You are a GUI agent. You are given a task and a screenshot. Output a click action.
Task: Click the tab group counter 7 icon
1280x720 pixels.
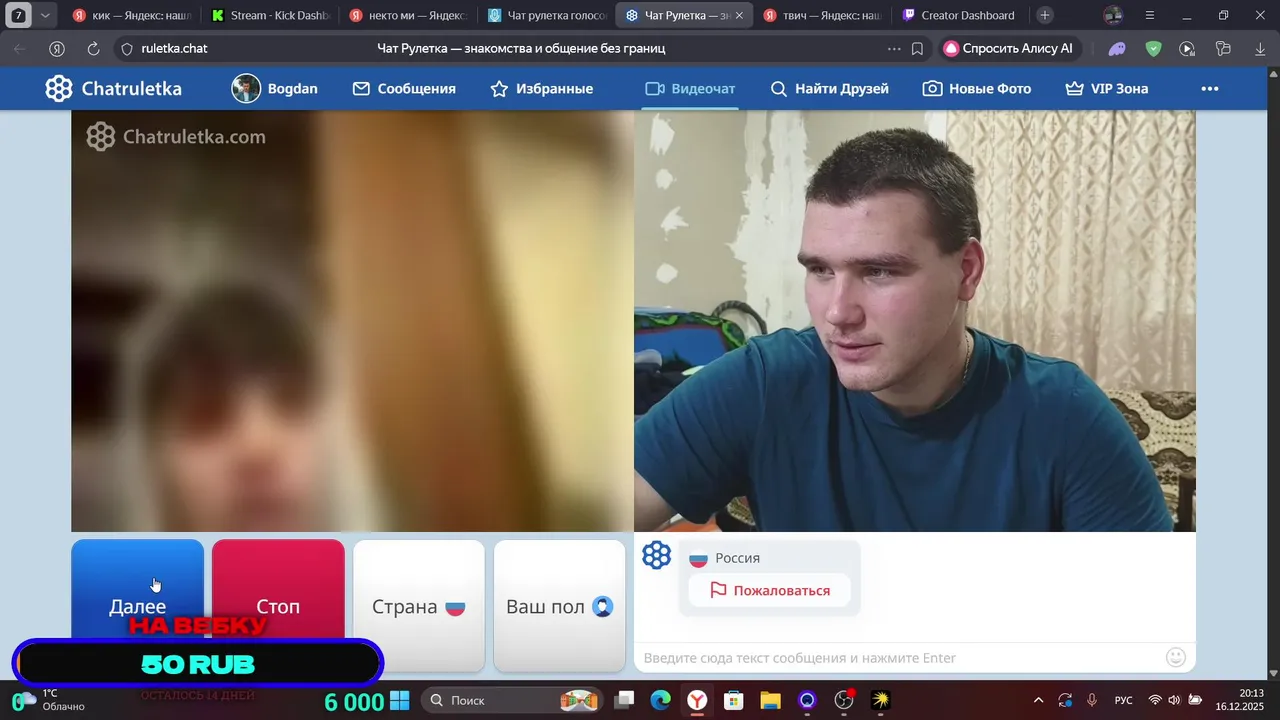click(18, 16)
